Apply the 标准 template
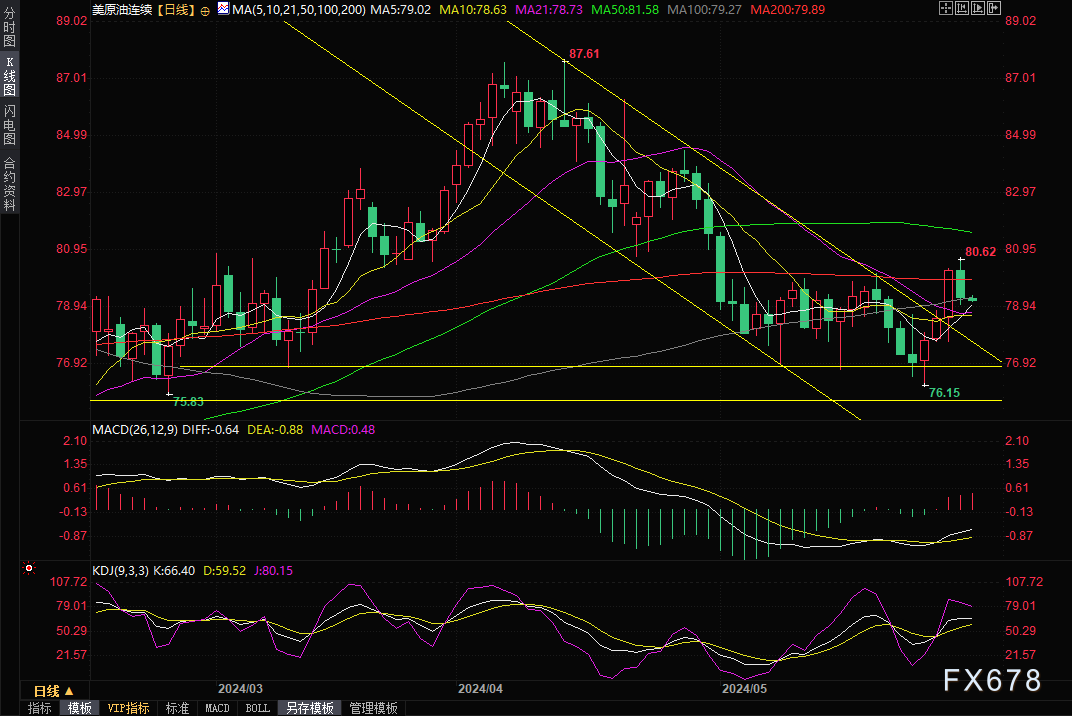 (177, 708)
